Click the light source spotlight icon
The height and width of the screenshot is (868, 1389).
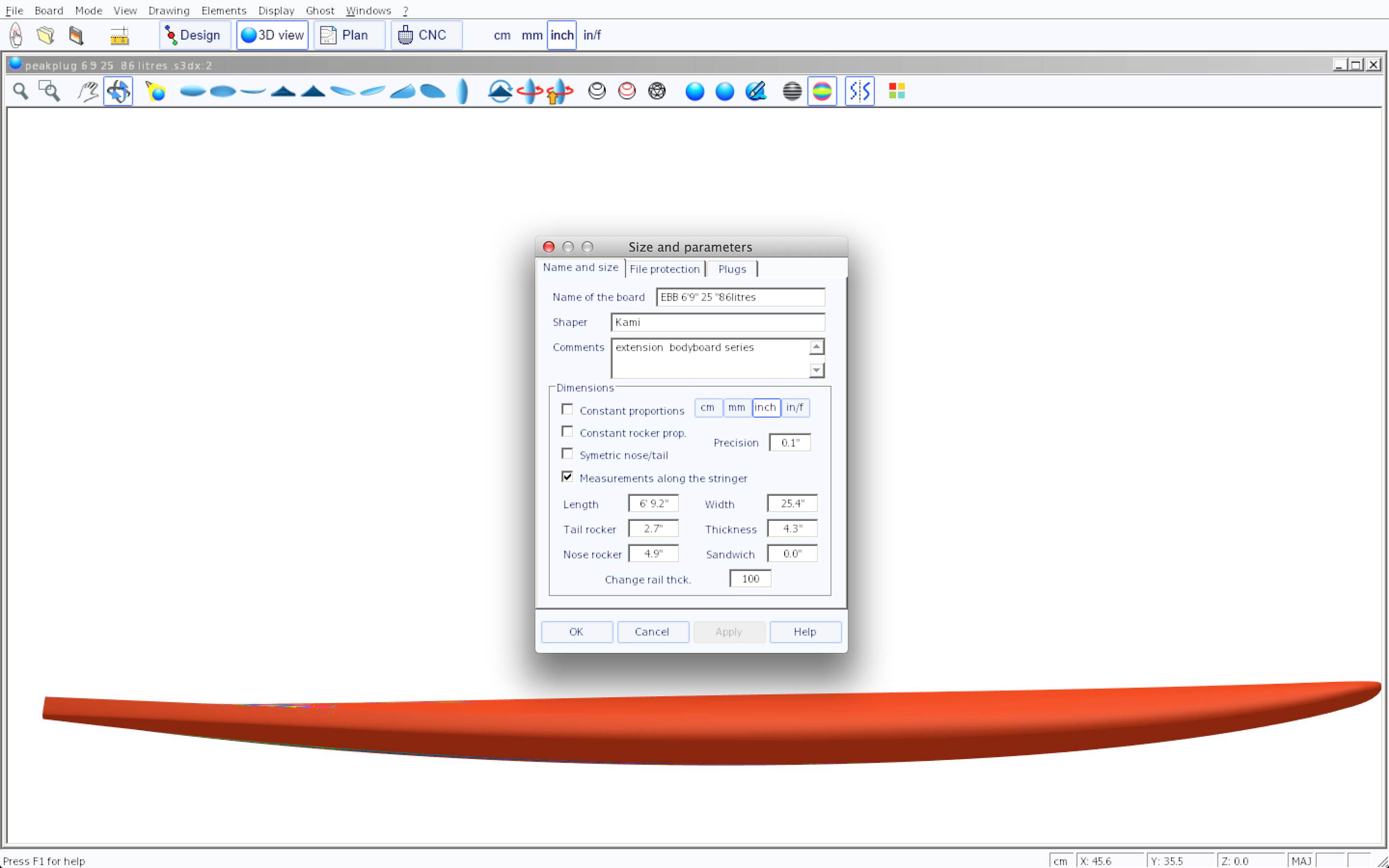(x=156, y=91)
